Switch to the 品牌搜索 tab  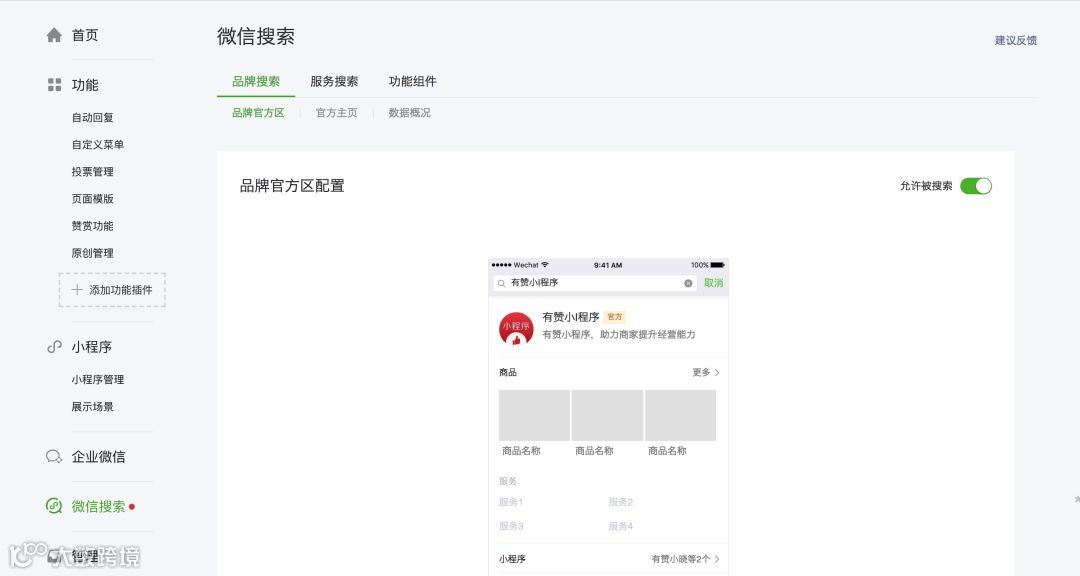click(256, 81)
